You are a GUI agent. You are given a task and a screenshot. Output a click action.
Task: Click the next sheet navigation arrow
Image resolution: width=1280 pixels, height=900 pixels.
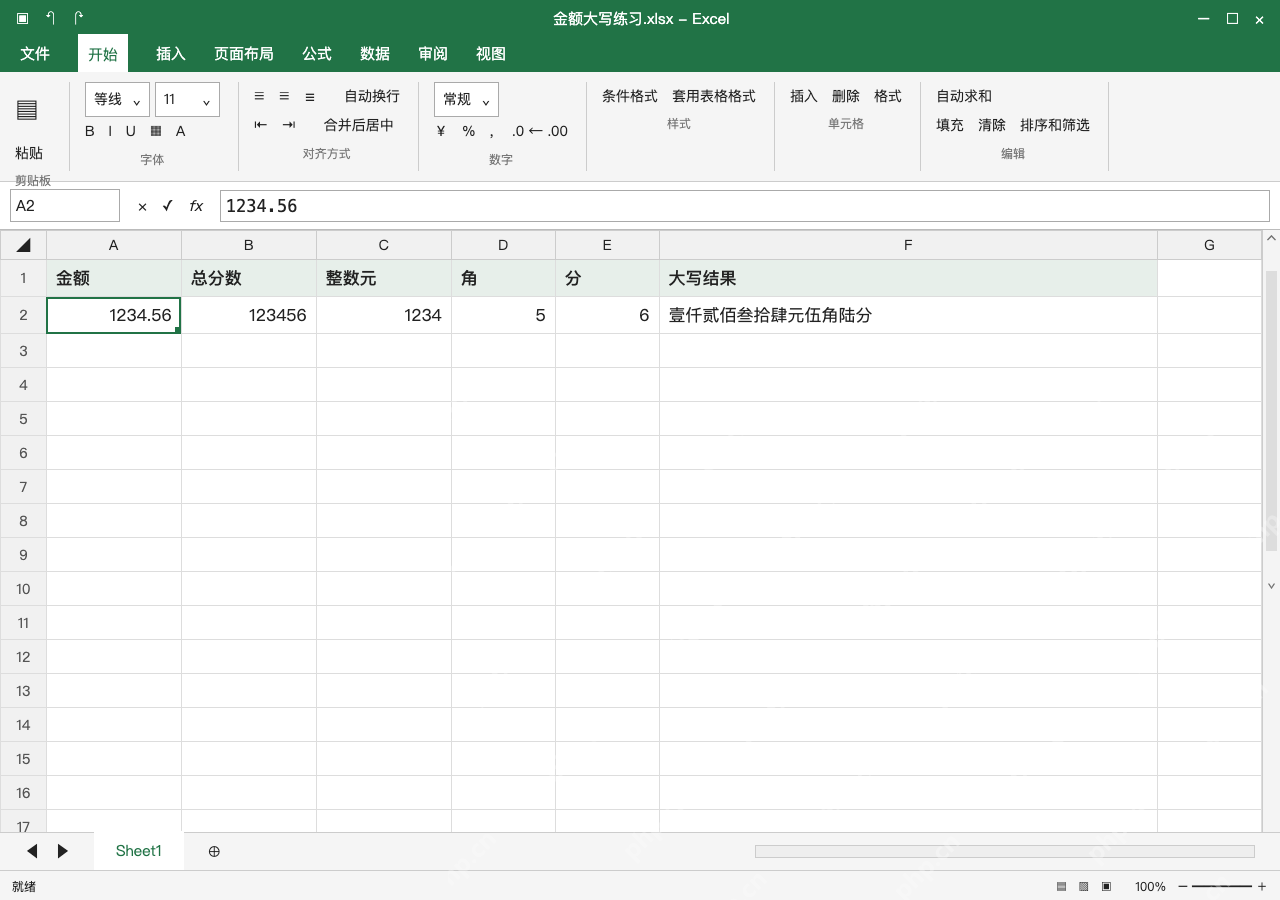point(63,851)
